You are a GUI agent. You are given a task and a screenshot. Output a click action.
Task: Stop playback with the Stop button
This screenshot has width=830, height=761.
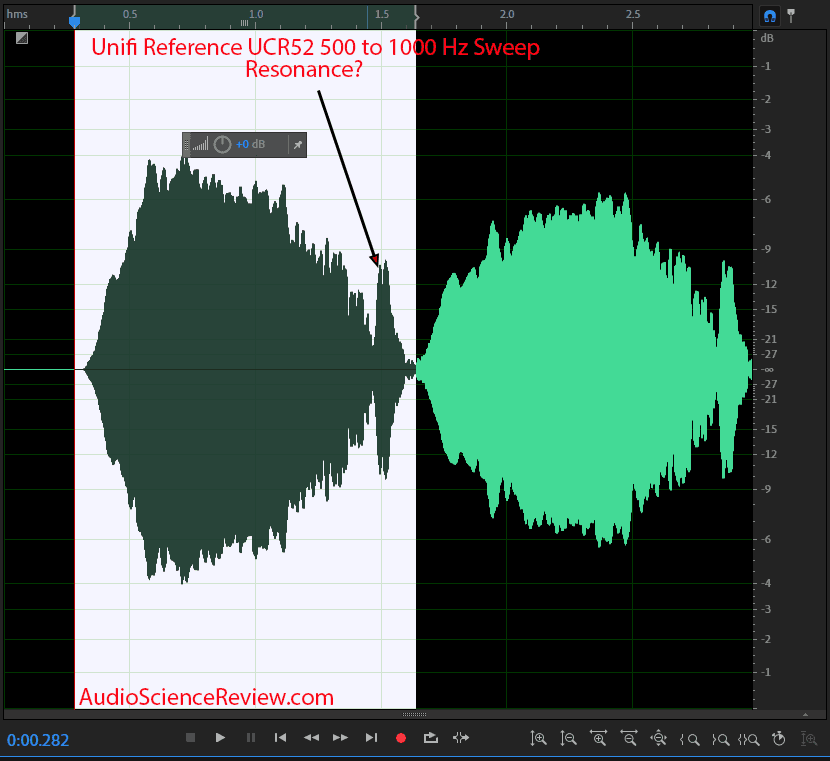pos(191,737)
